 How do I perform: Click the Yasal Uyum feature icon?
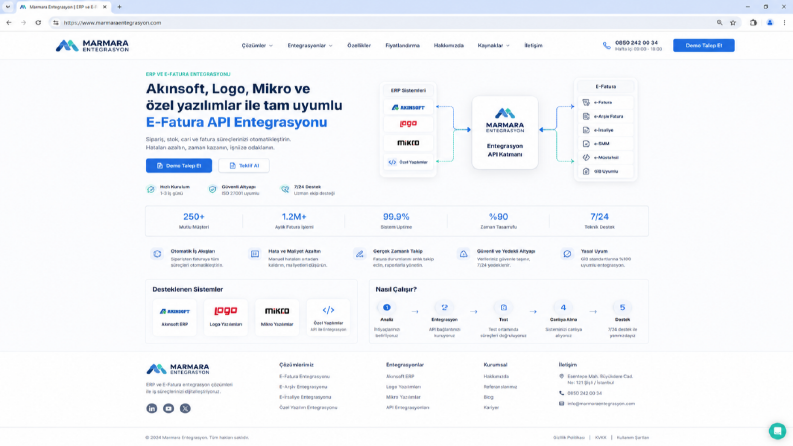point(567,254)
